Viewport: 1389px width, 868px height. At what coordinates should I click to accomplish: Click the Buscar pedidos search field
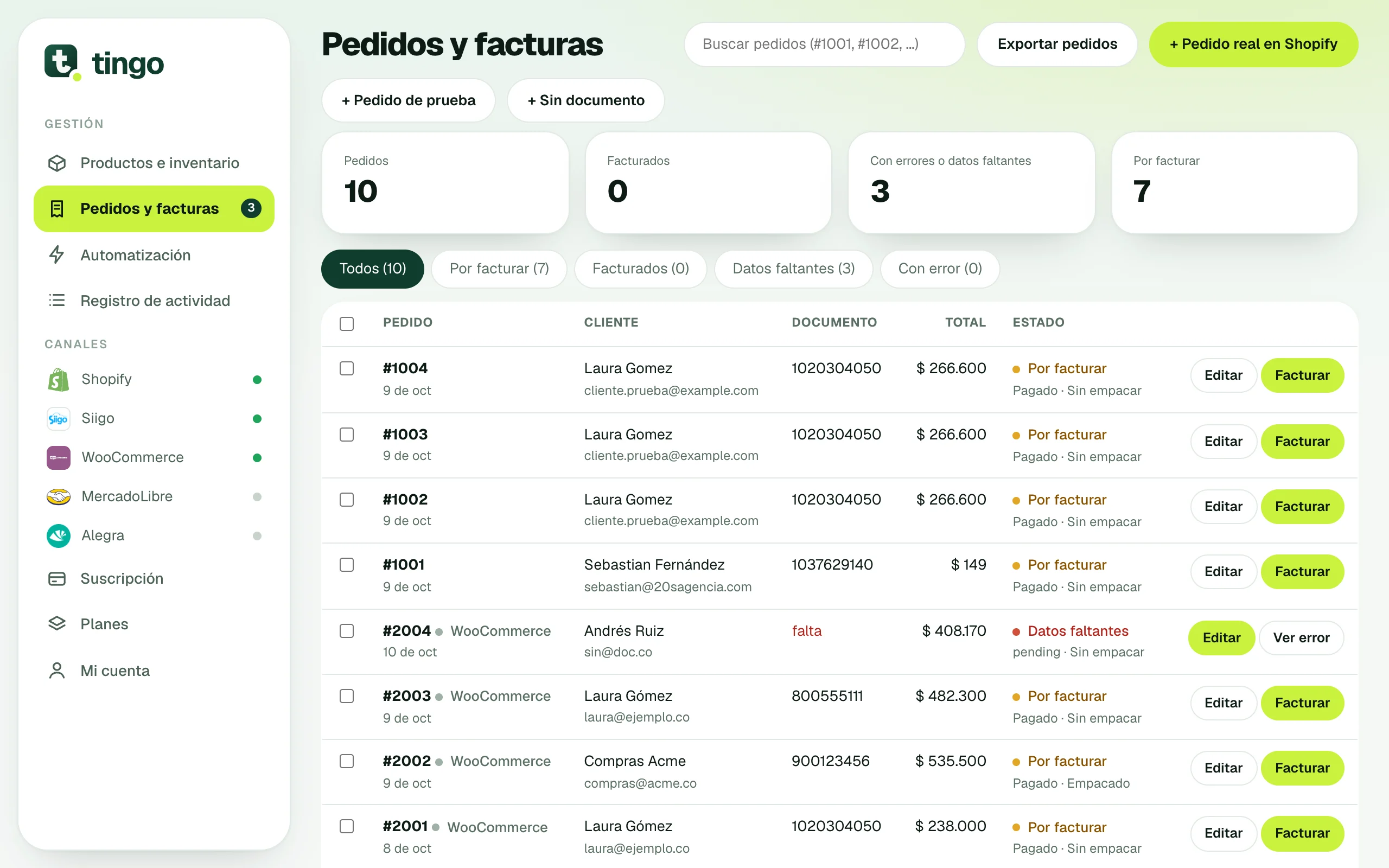click(x=824, y=44)
